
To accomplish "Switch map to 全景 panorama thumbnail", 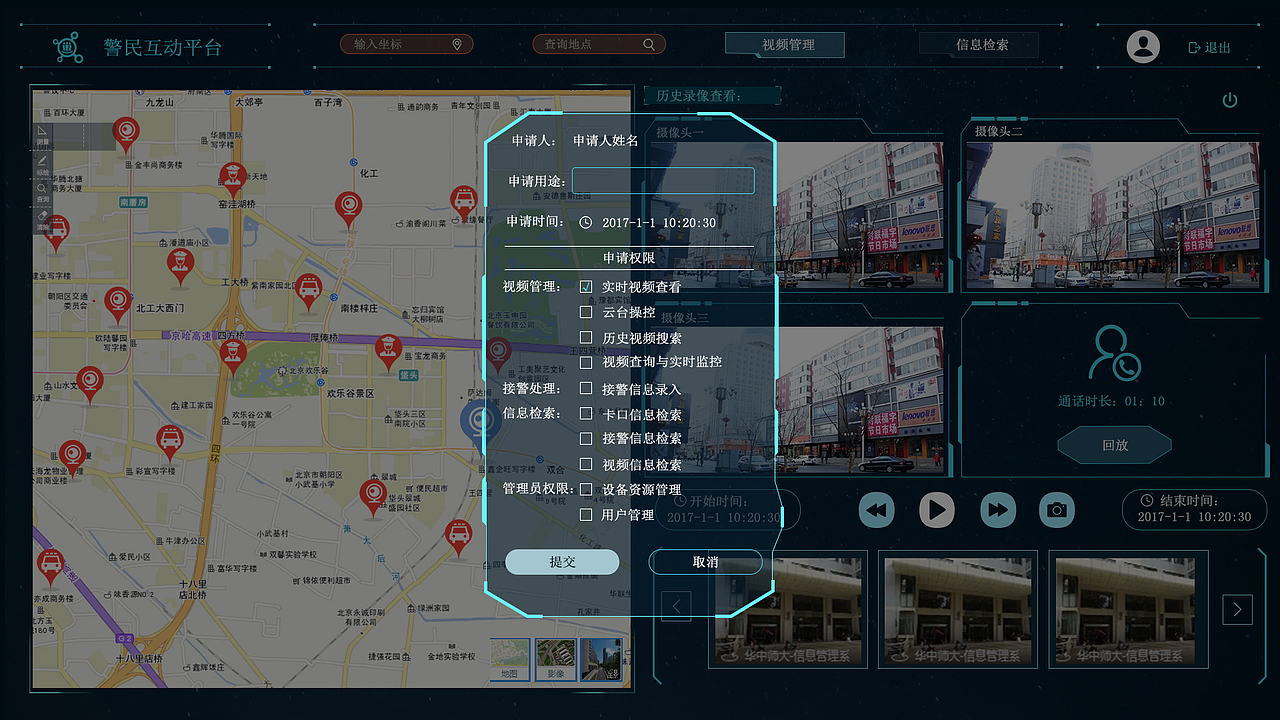I will (x=600, y=661).
